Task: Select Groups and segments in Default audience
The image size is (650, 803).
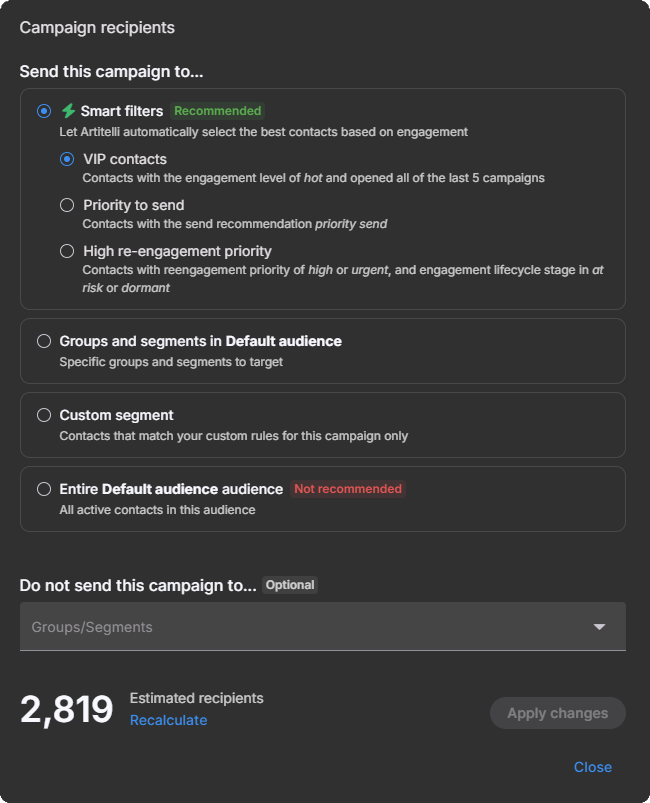Action: click(x=44, y=341)
